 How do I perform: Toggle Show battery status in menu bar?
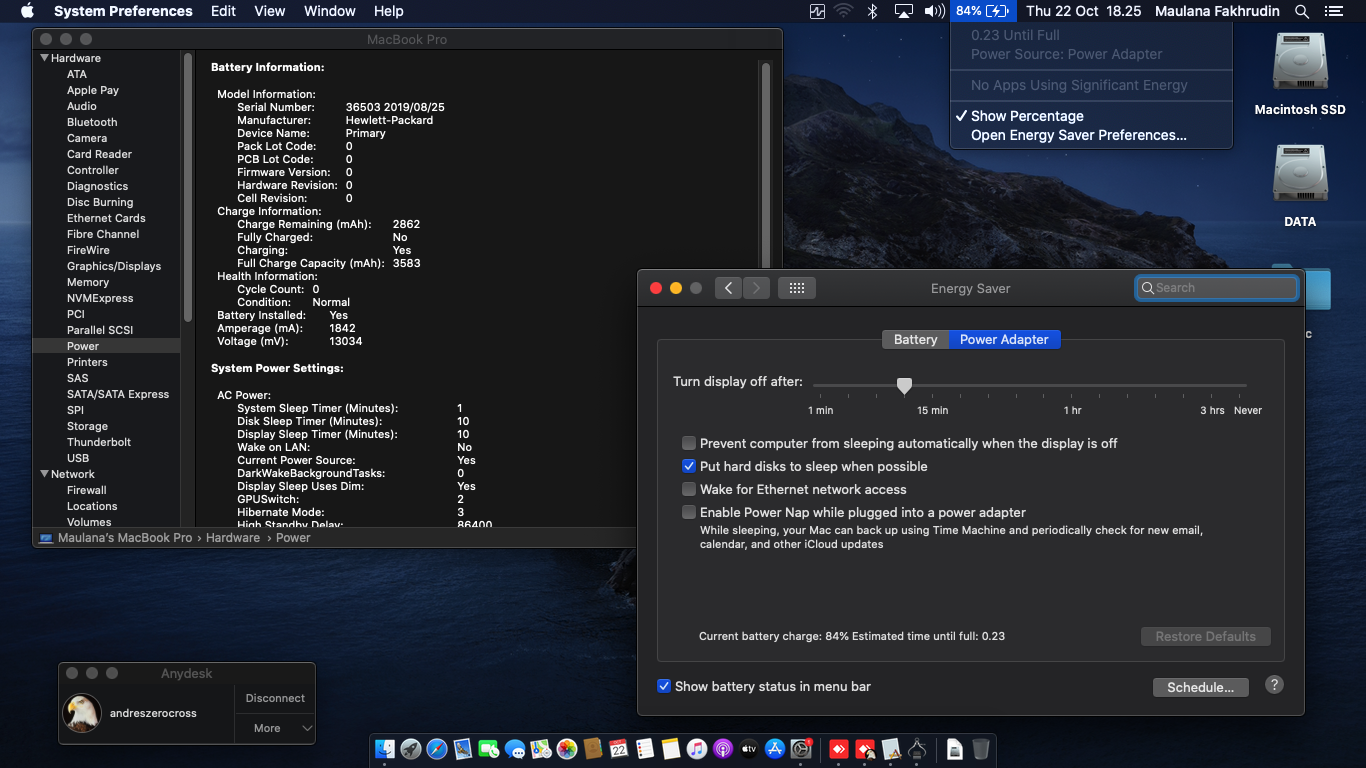664,686
